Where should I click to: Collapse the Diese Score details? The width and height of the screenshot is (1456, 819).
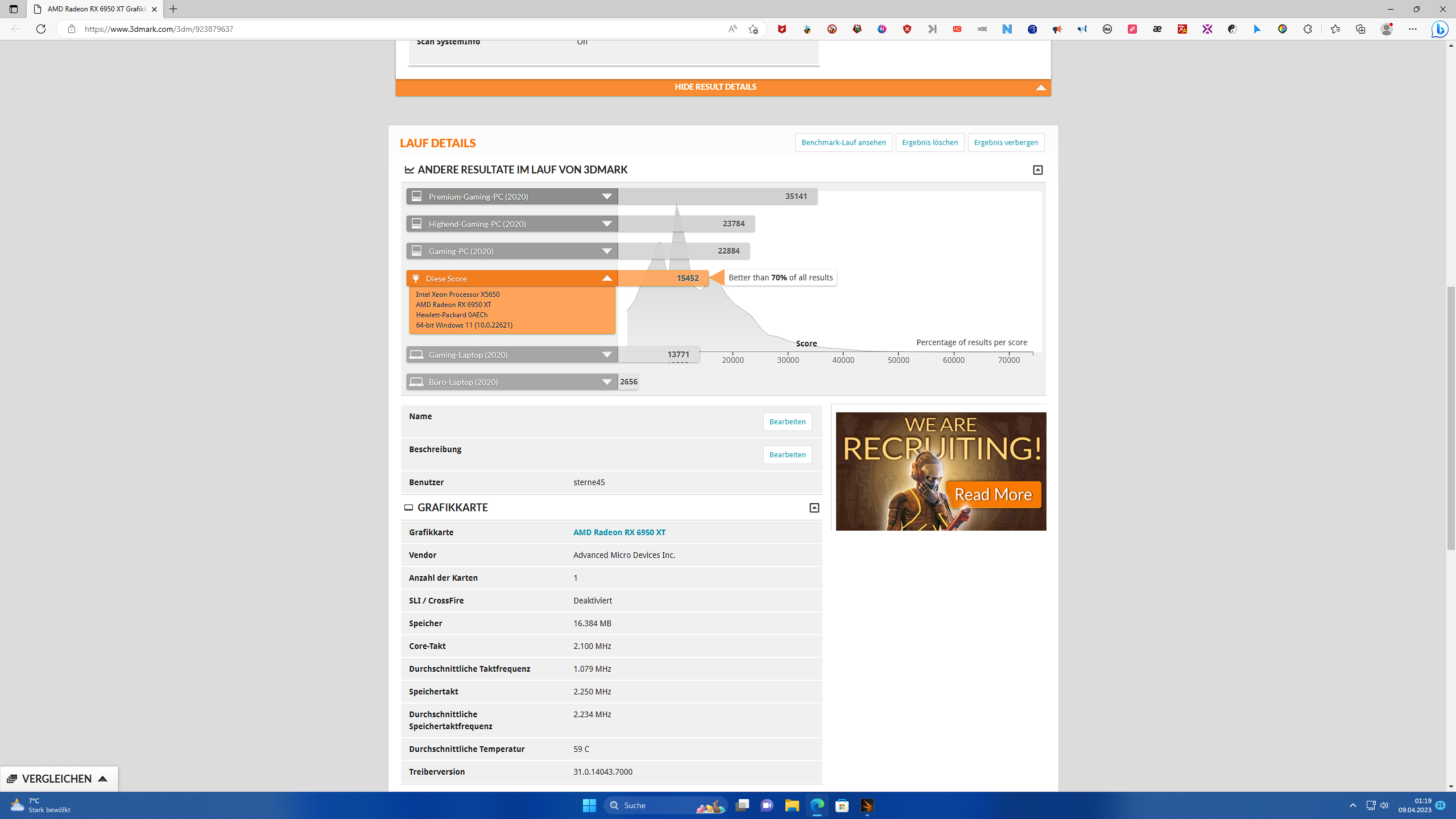coord(607,278)
